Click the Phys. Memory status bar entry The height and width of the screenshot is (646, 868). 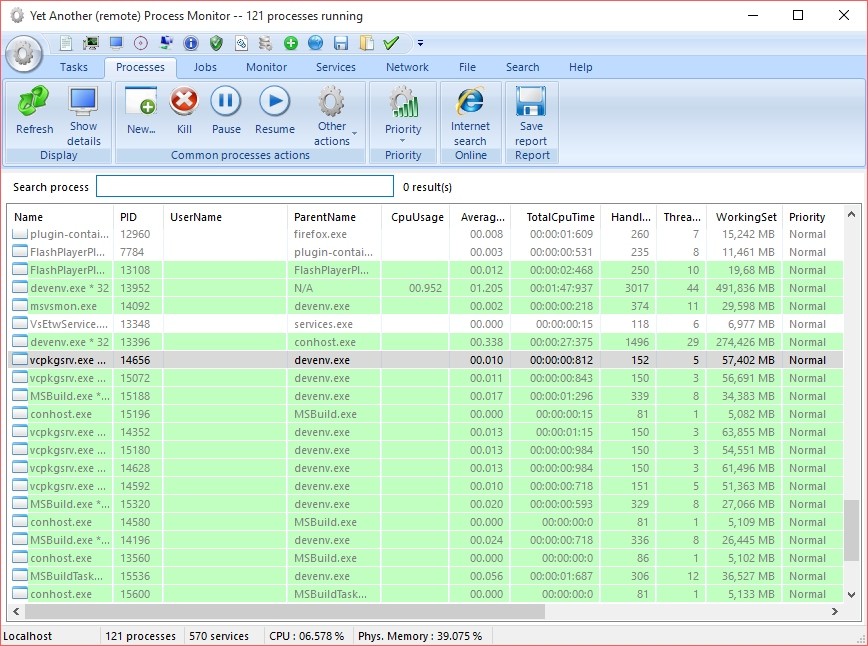click(x=420, y=636)
